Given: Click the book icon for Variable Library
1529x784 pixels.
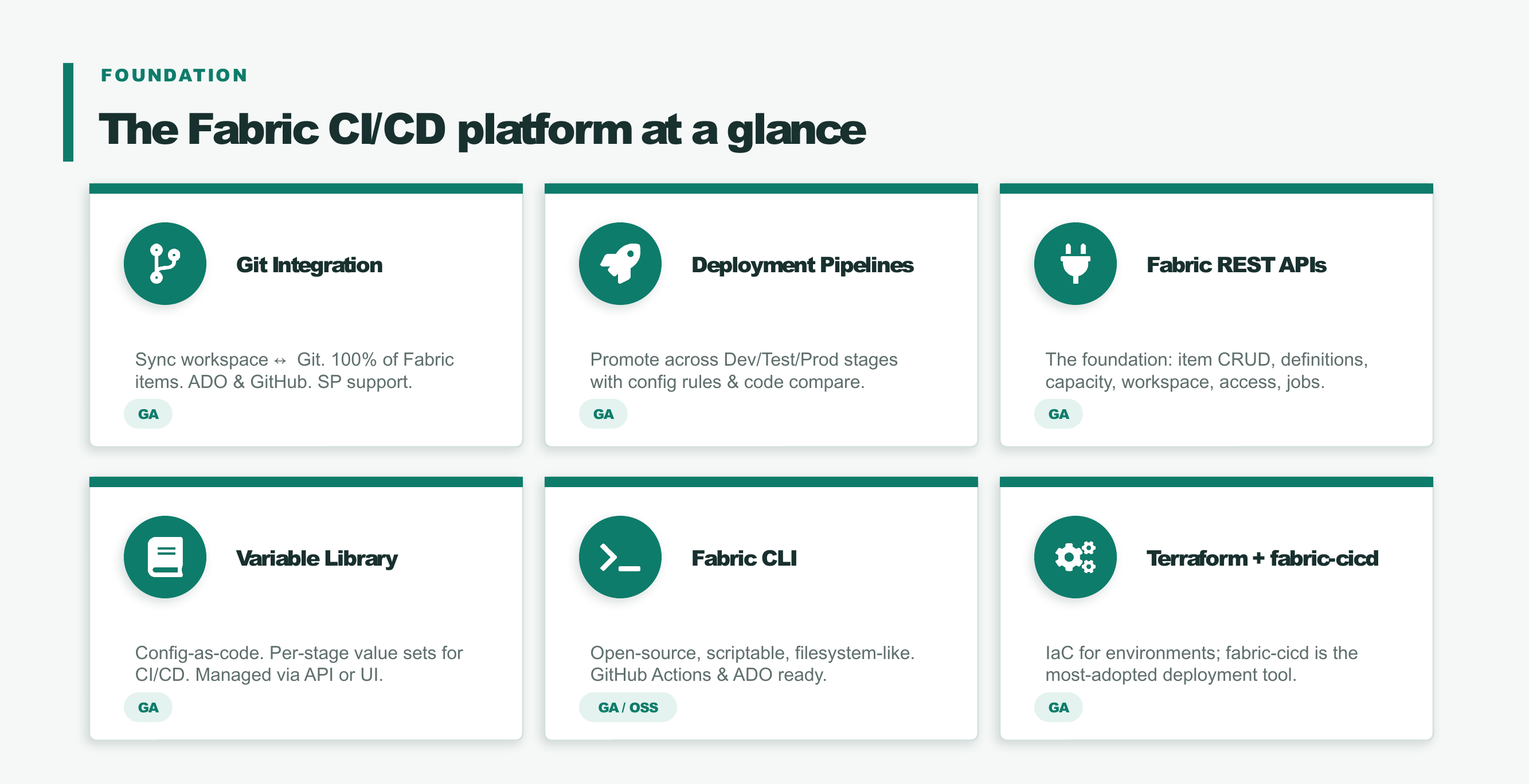Looking at the screenshot, I should tap(165, 556).
